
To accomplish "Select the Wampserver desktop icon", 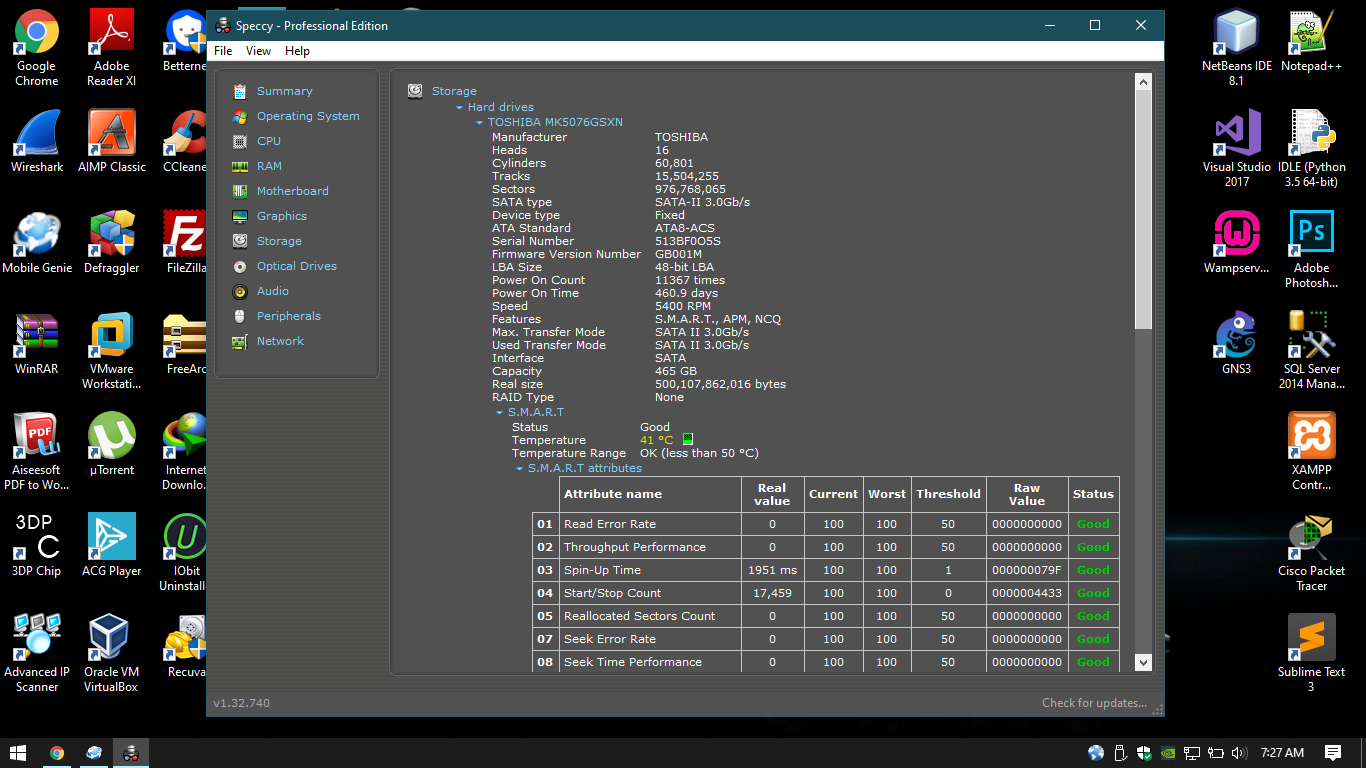I will [1237, 242].
